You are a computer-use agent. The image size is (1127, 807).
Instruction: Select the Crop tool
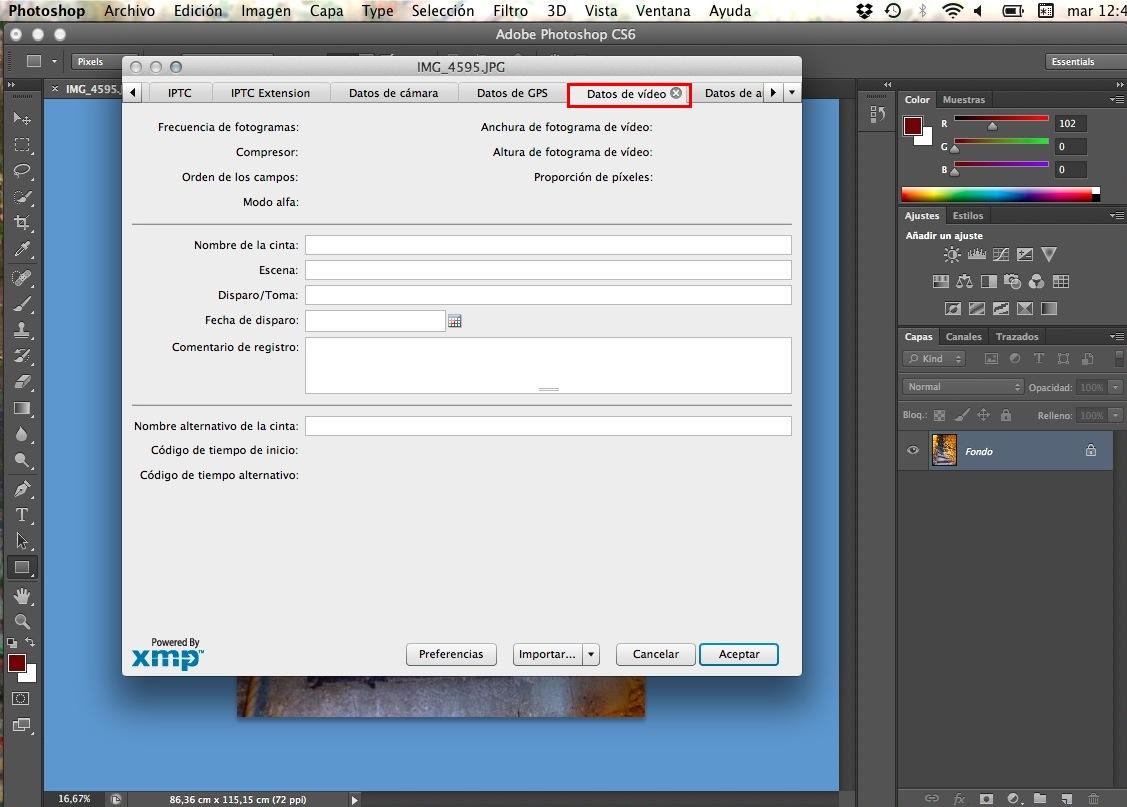[22, 223]
